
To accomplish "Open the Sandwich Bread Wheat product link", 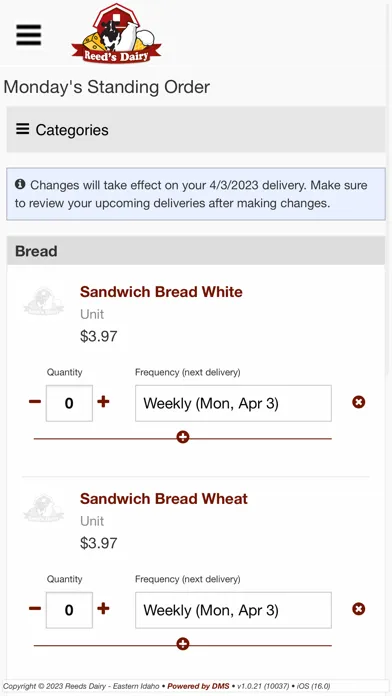I will [164, 498].
